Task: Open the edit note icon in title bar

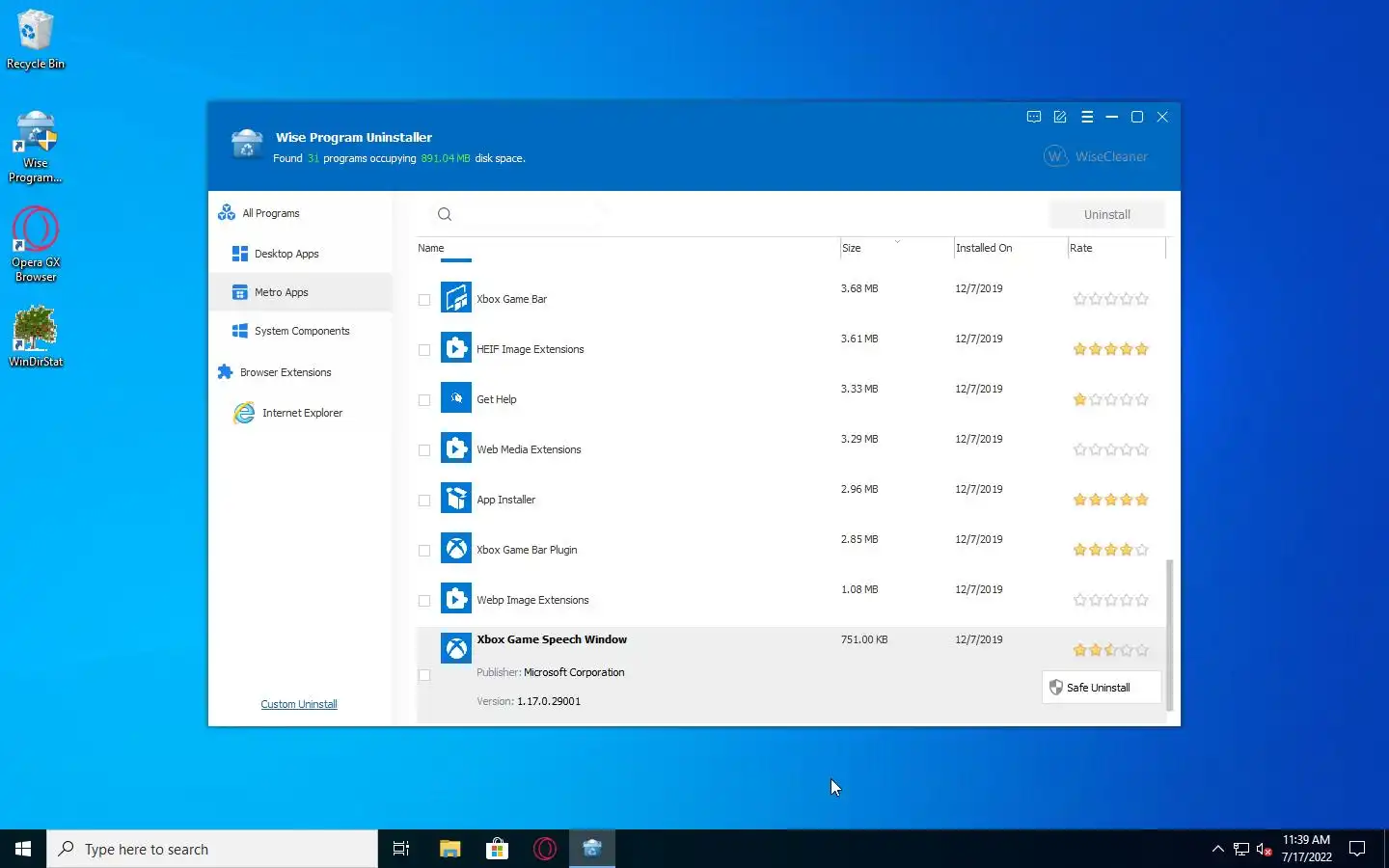Action: [x=1060, y=117]
